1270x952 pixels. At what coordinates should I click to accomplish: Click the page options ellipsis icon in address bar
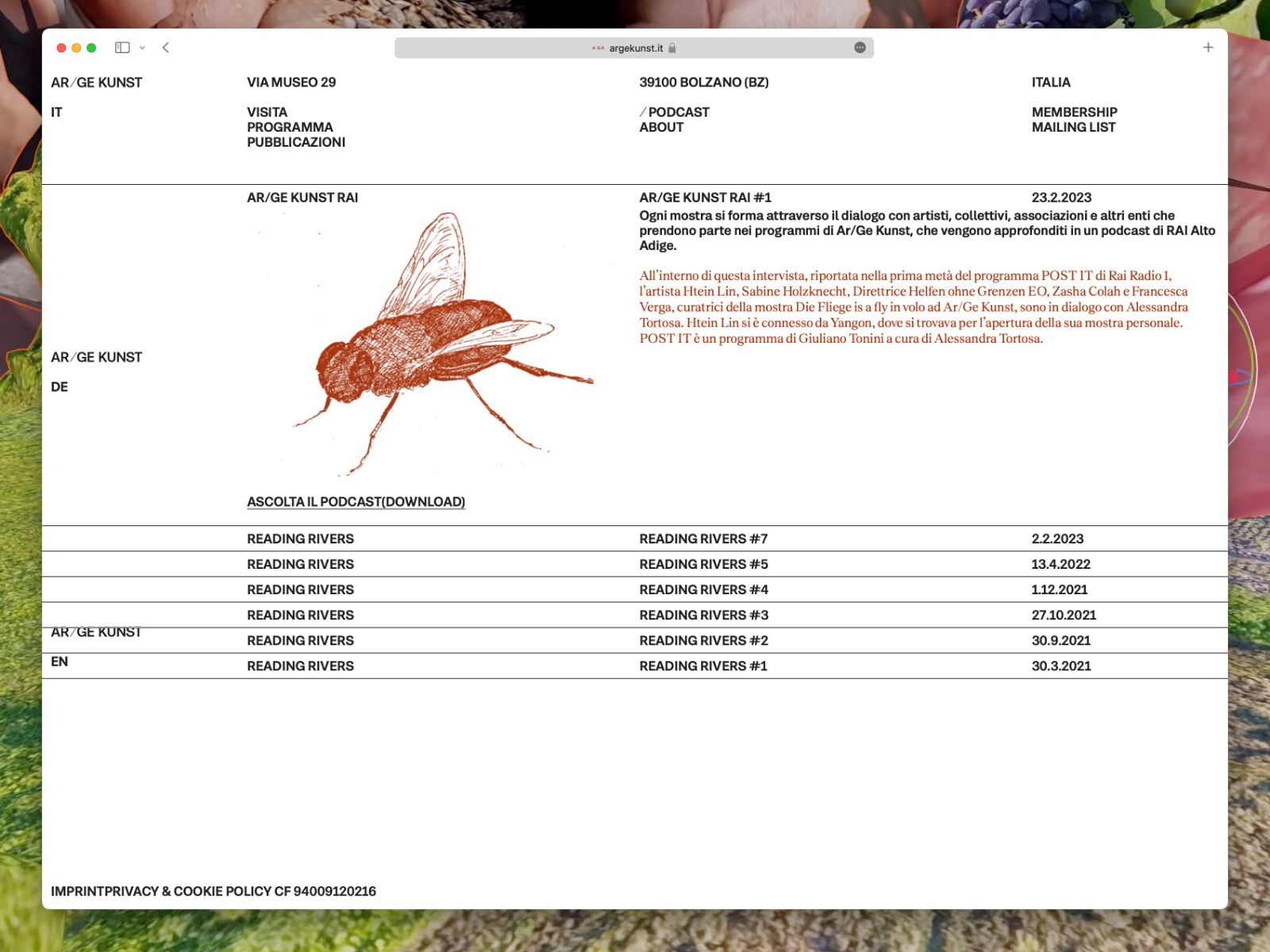tap(860, 48)
